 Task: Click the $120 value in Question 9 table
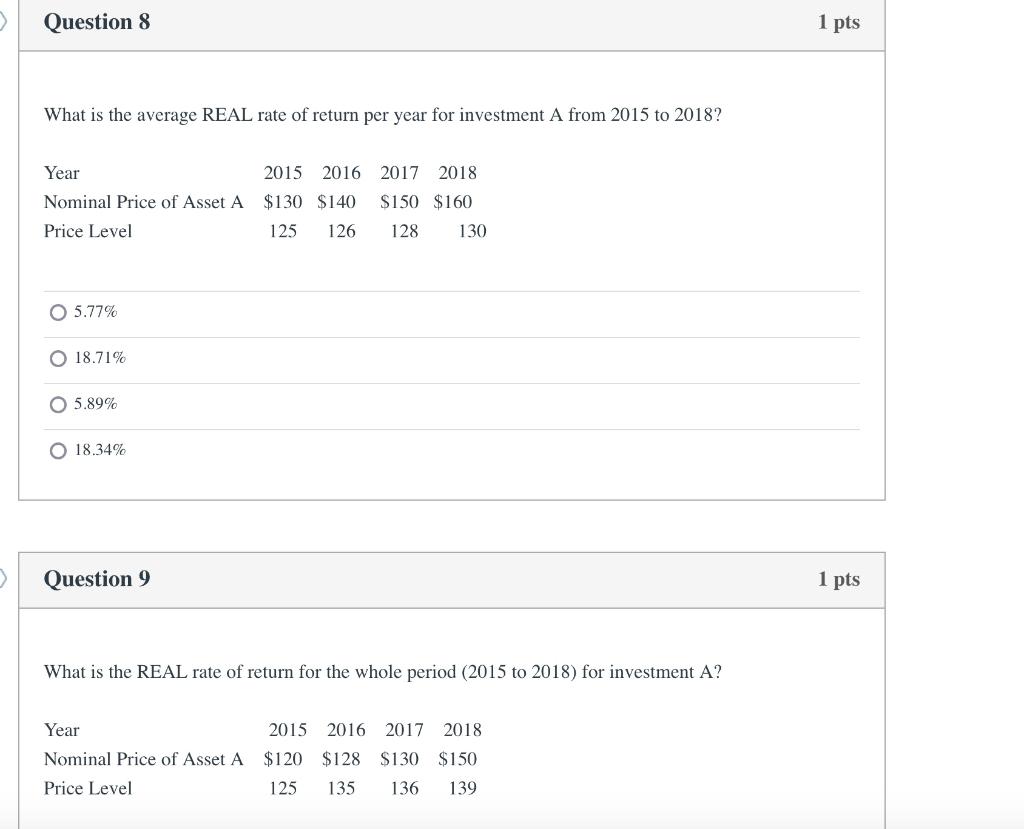click(283, 759)
